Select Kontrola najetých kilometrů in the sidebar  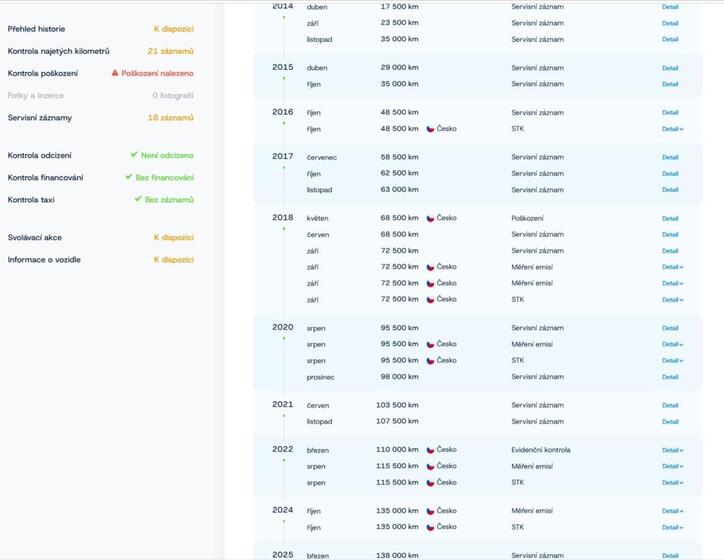click(x=58, y=51)
